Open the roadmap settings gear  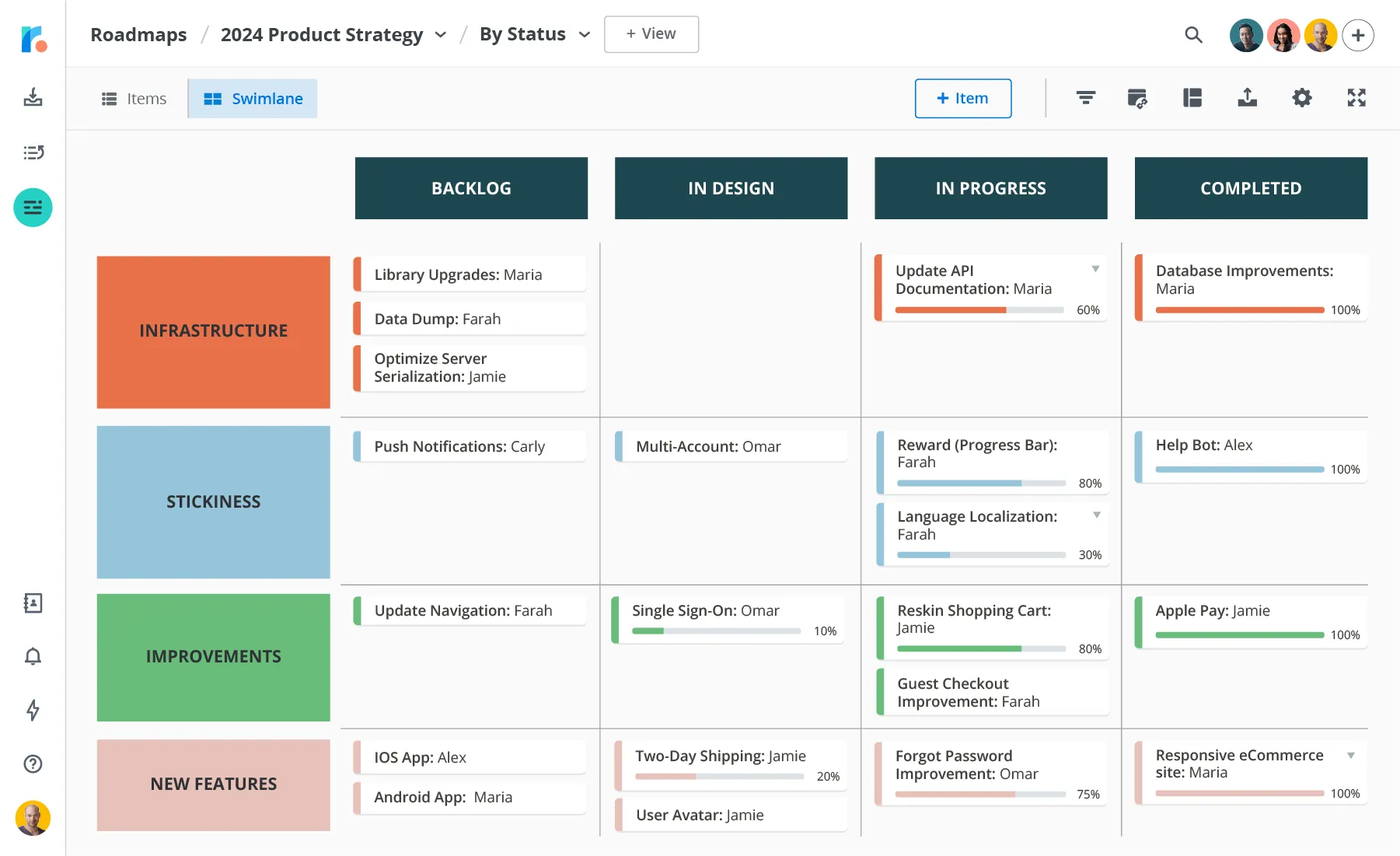(x=1302, y=98)
